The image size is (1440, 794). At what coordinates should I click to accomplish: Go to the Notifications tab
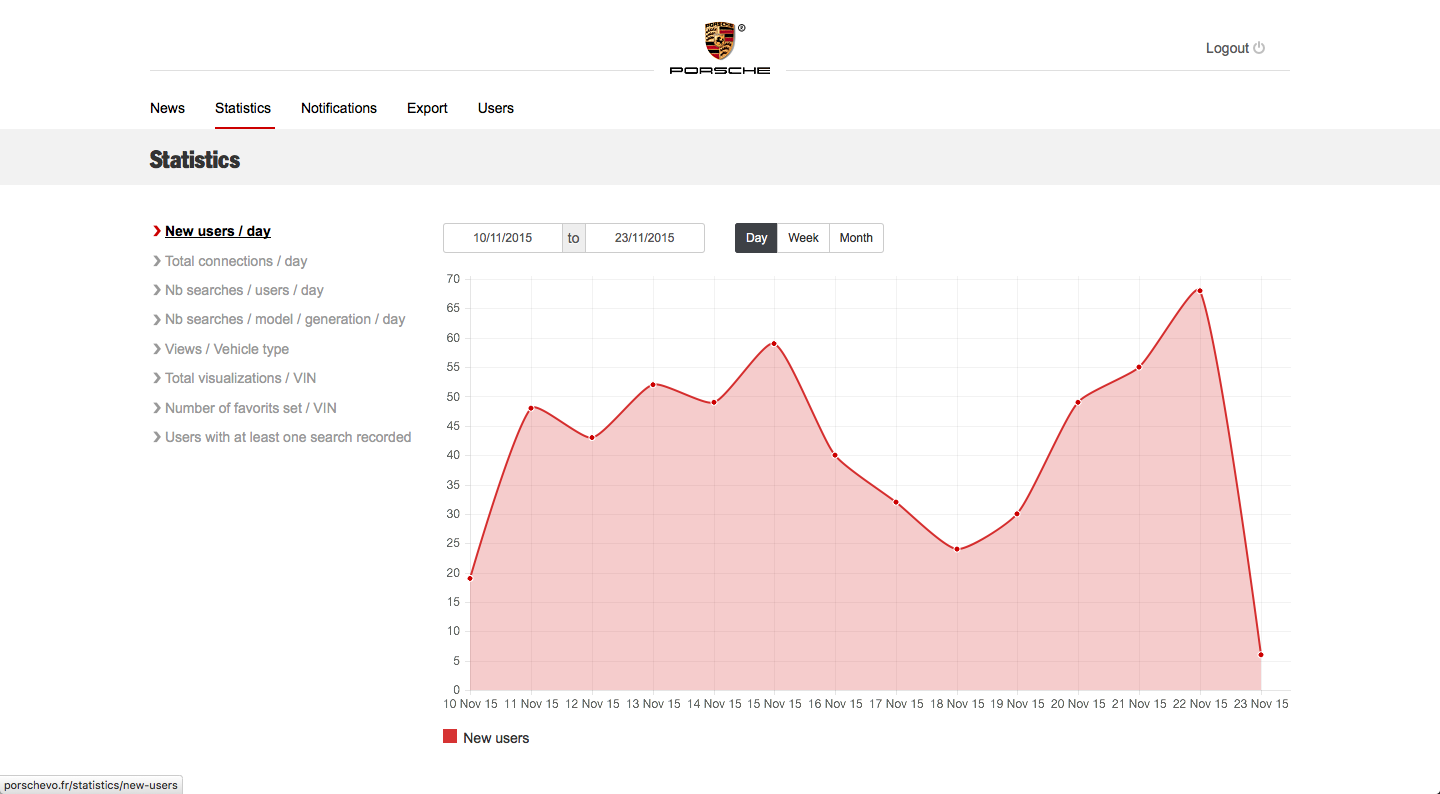click(339, 108)
